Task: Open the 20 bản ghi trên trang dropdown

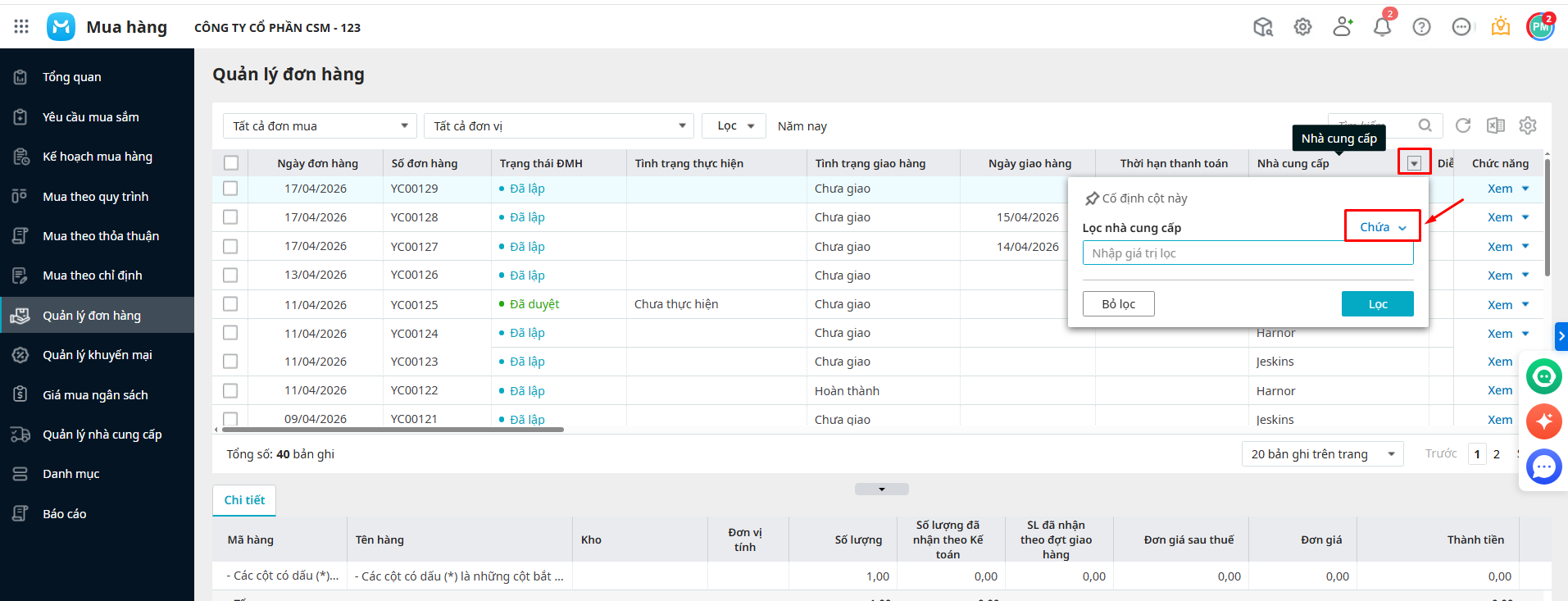Action: [1321, 454]
